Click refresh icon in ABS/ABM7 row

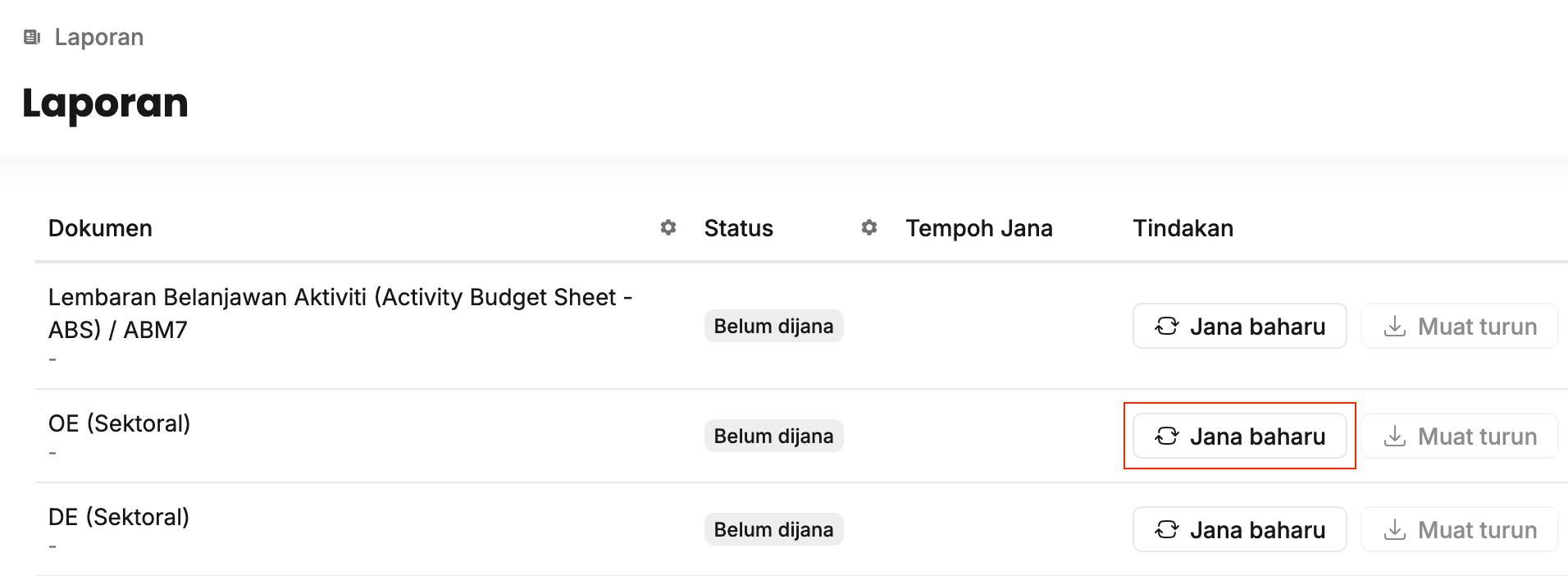(1167, 327)
